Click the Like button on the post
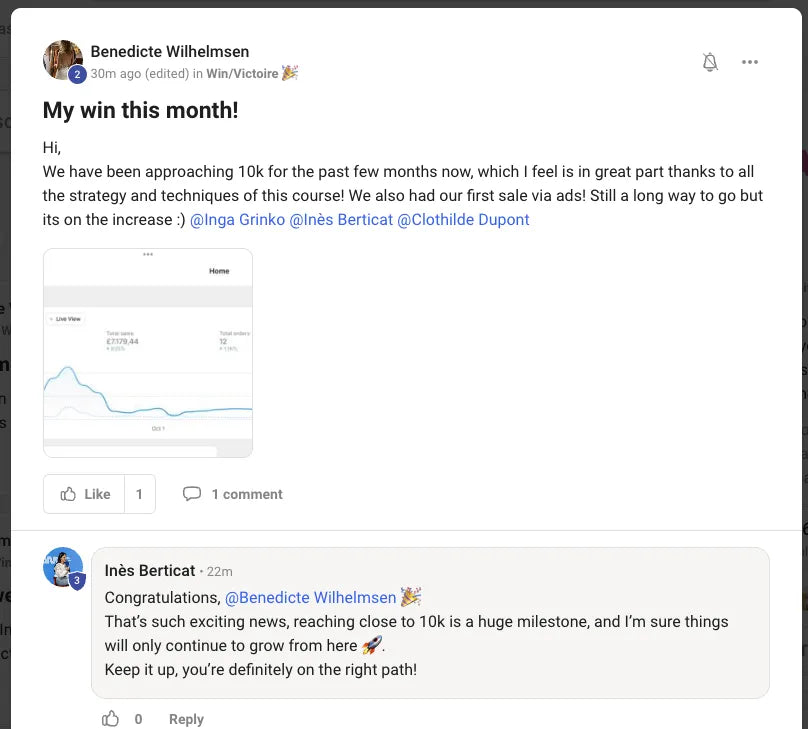 tap(84, 494)
